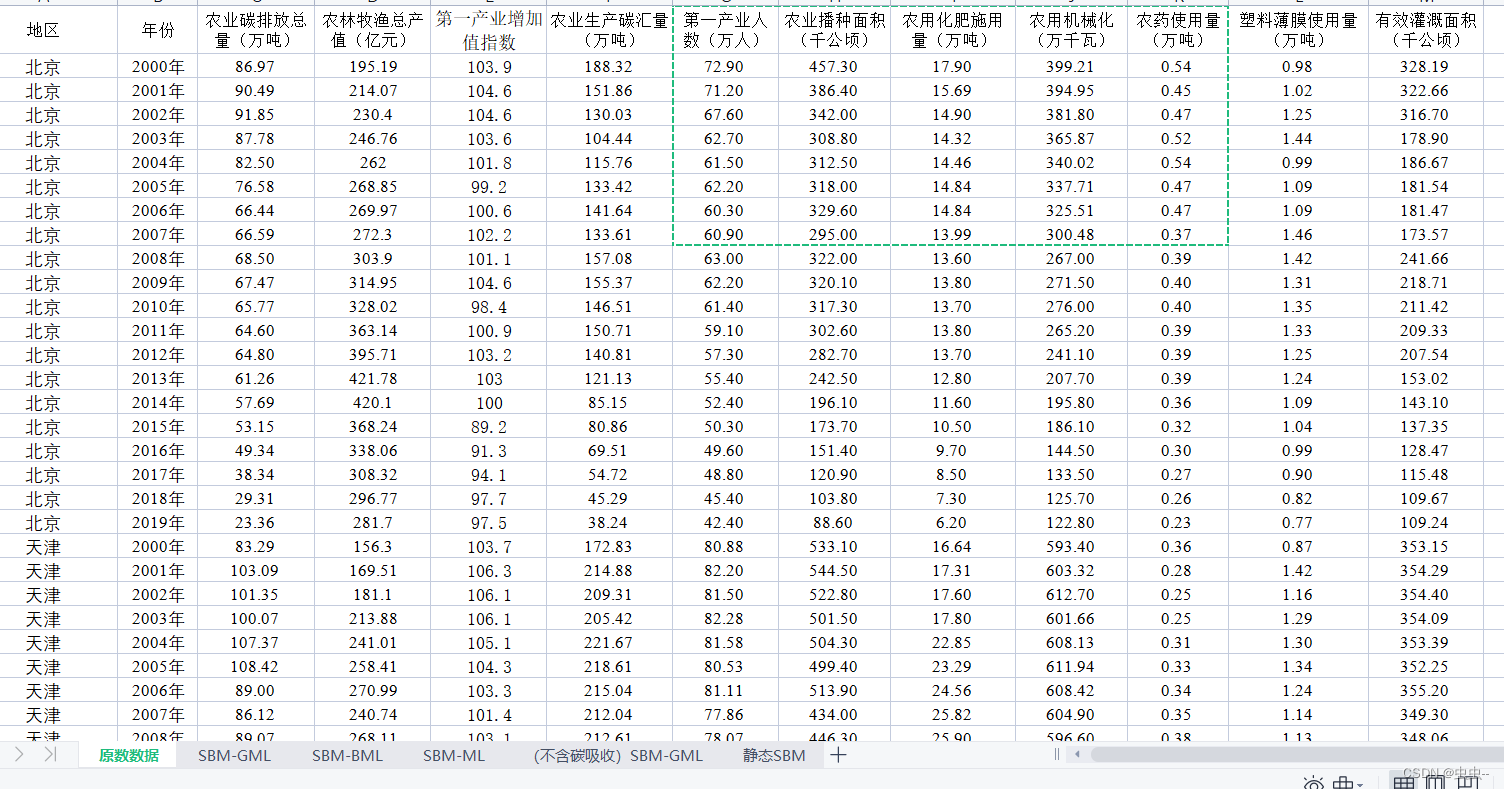Add a new sheet with plus icon
Viewport: 1504px width, 789px height.
tap(838, 755)
